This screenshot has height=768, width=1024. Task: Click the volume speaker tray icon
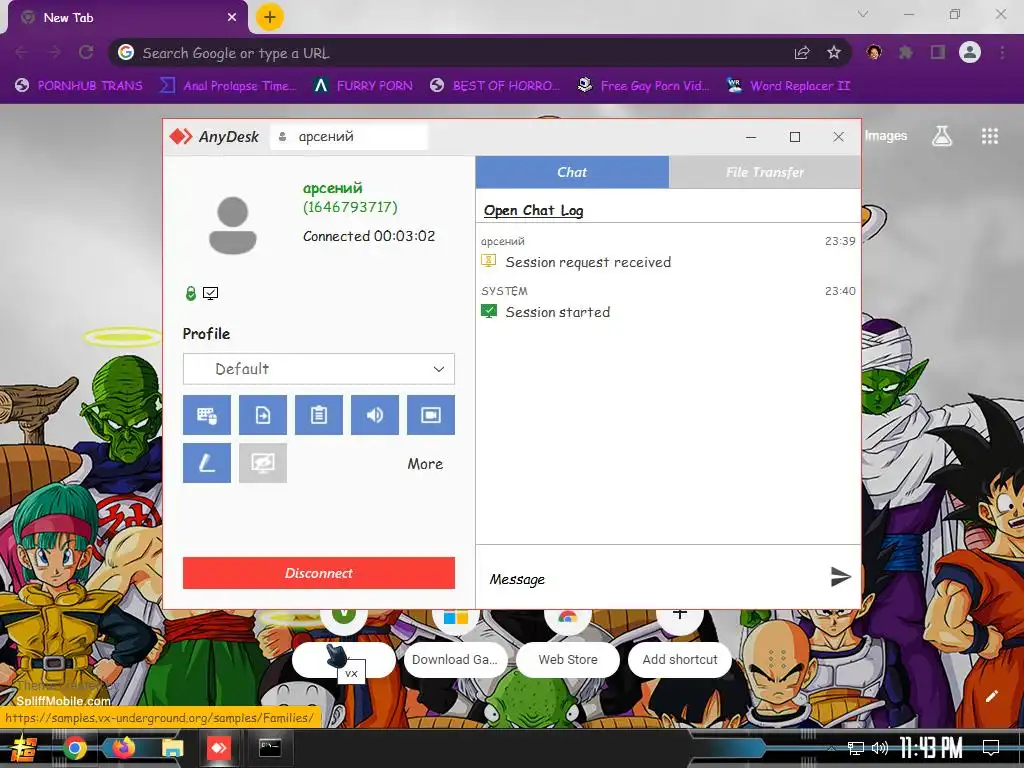pyautogui.click(x=880, y=748)
